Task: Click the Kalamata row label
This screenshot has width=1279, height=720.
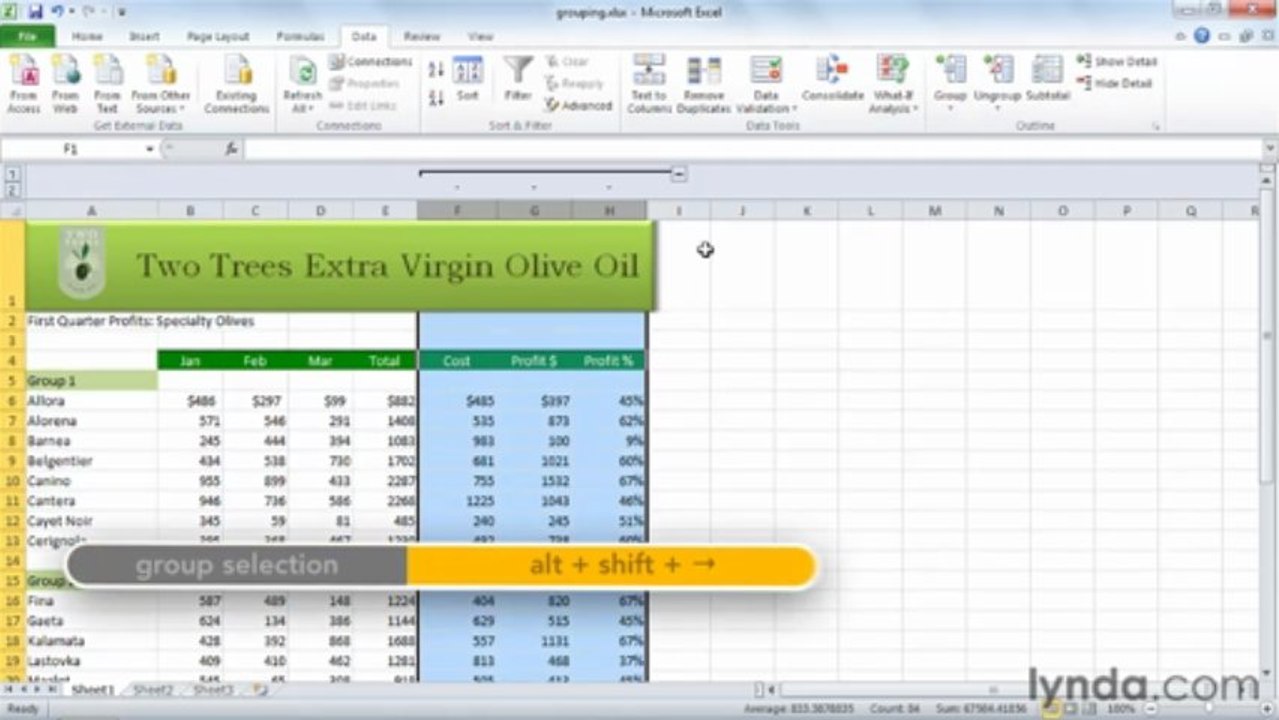Action: click(91, 641)
